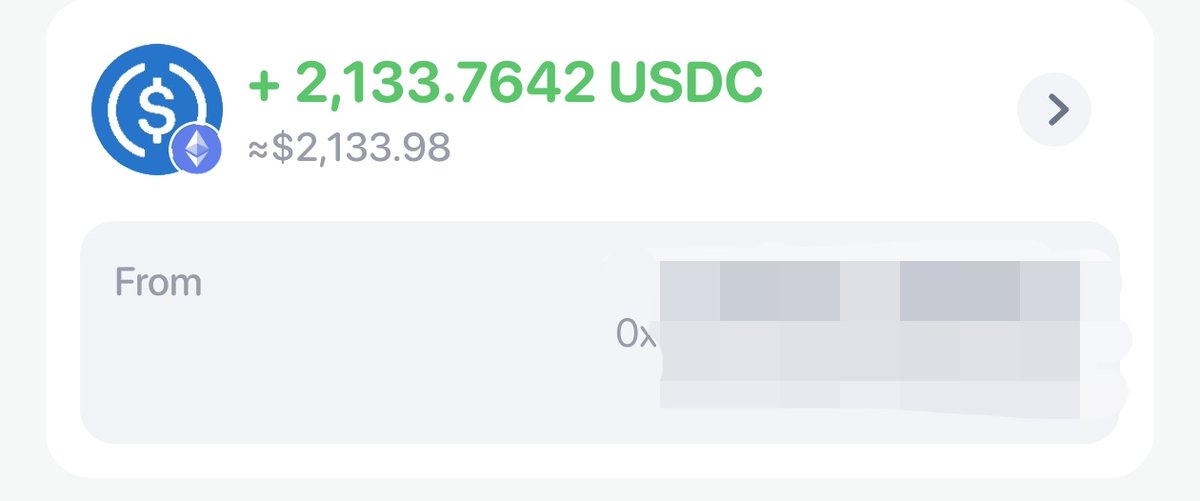Tap the approximately-equal symbol before $2,133.98
The height and width of the screenshot is (501, 1200).
pyautogui.click(x=257, y=150)
